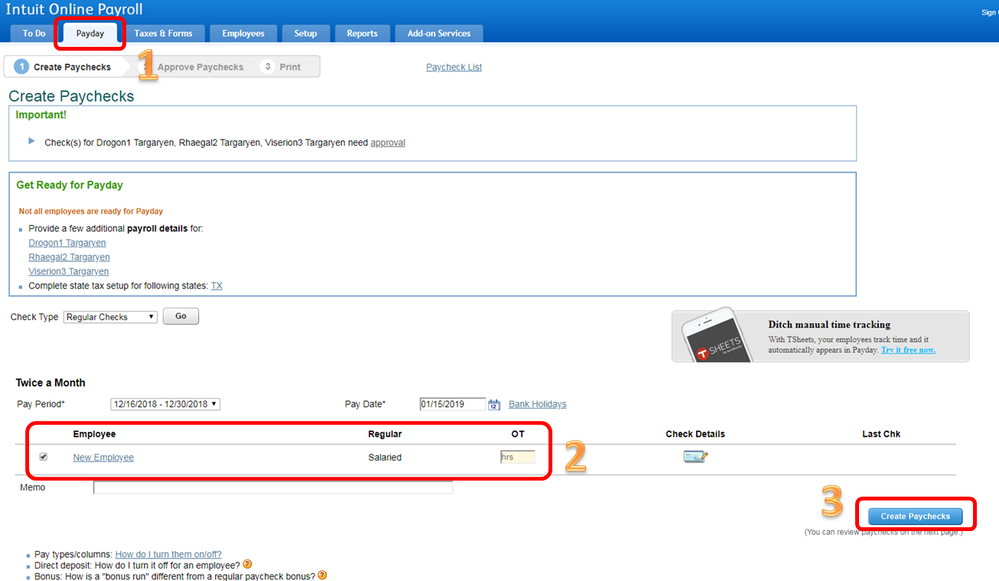The image size is (999, 581).
Task: Click the 'Check Details' column header
Action: 695,434
